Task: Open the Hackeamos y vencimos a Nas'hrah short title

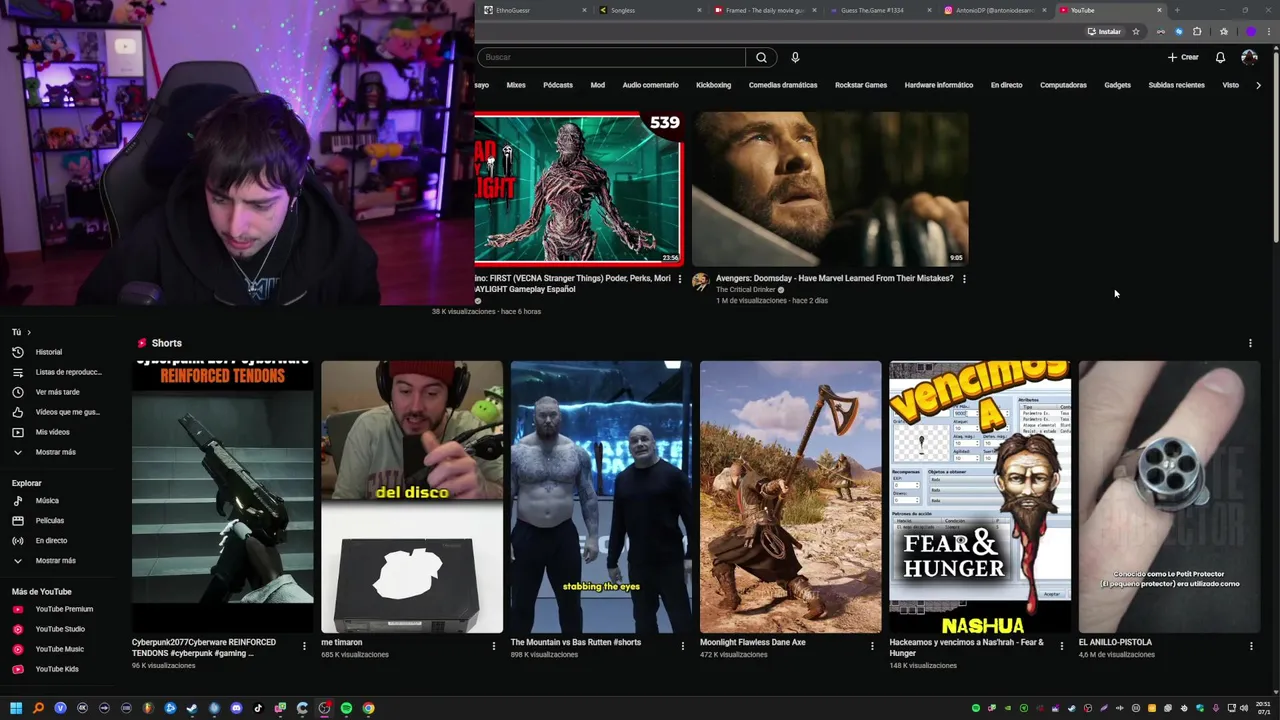Action: [966, 647]
